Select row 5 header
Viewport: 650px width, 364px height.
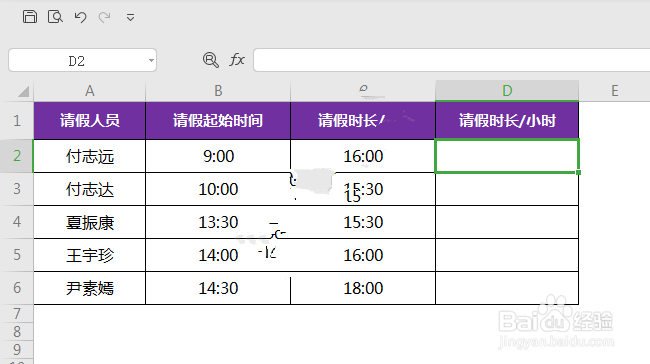[17, 255]
